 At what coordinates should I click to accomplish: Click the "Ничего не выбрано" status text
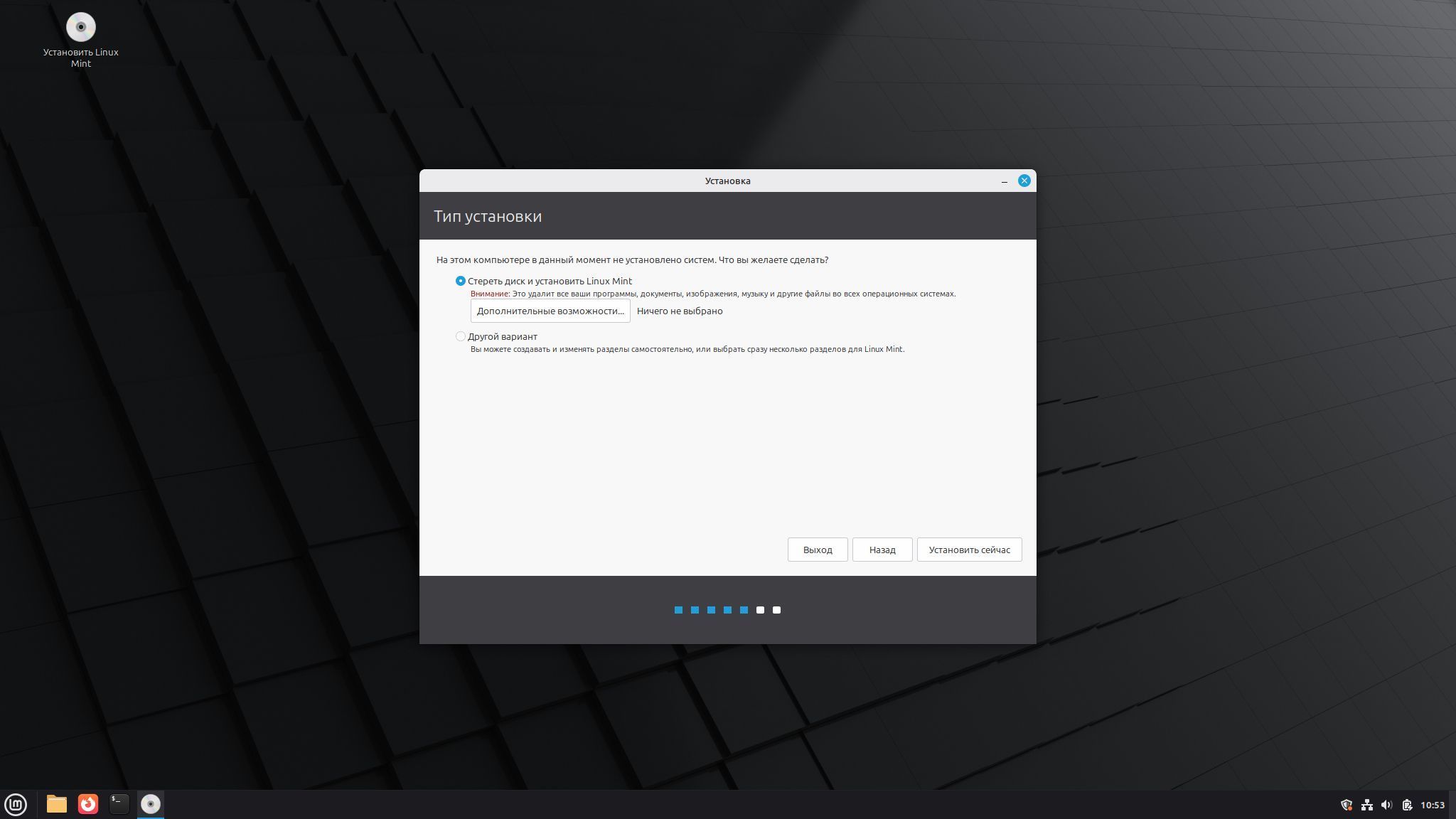680,311
